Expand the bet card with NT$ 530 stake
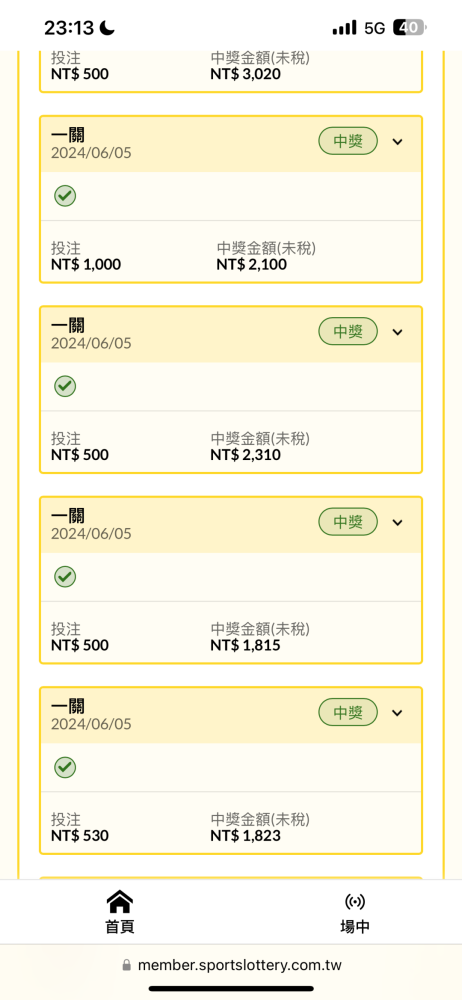 (x=398, y=712)
